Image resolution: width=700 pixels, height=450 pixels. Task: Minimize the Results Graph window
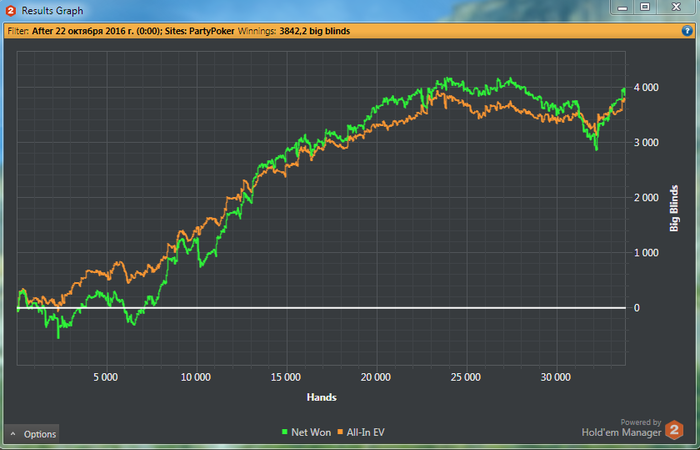click(623, 7)
